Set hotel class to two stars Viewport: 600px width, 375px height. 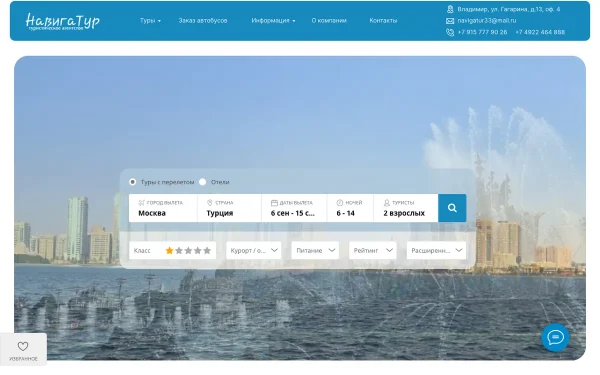(179, 251)
